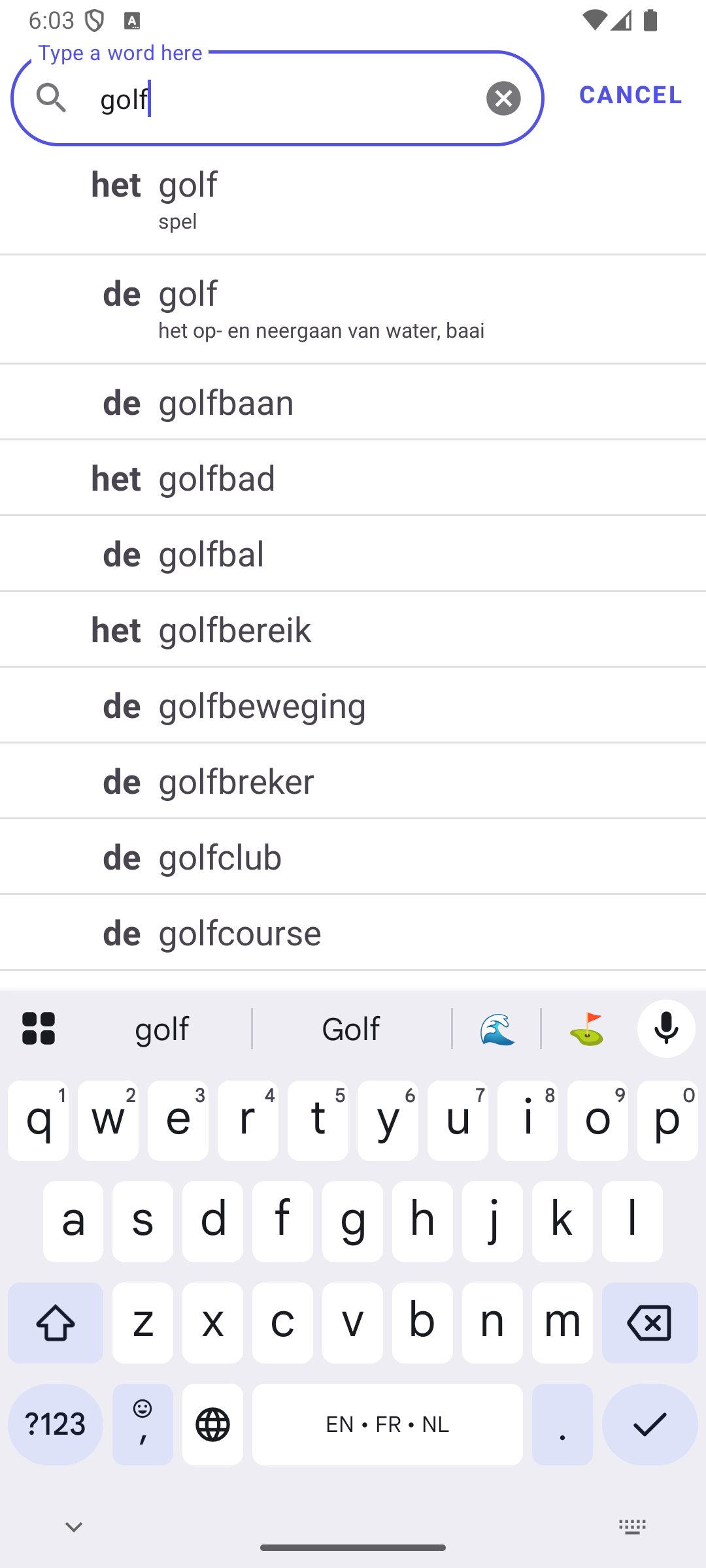Hide keyboard with the down chevron
Screen dimensions: 706x1568
coord(74,1527)
